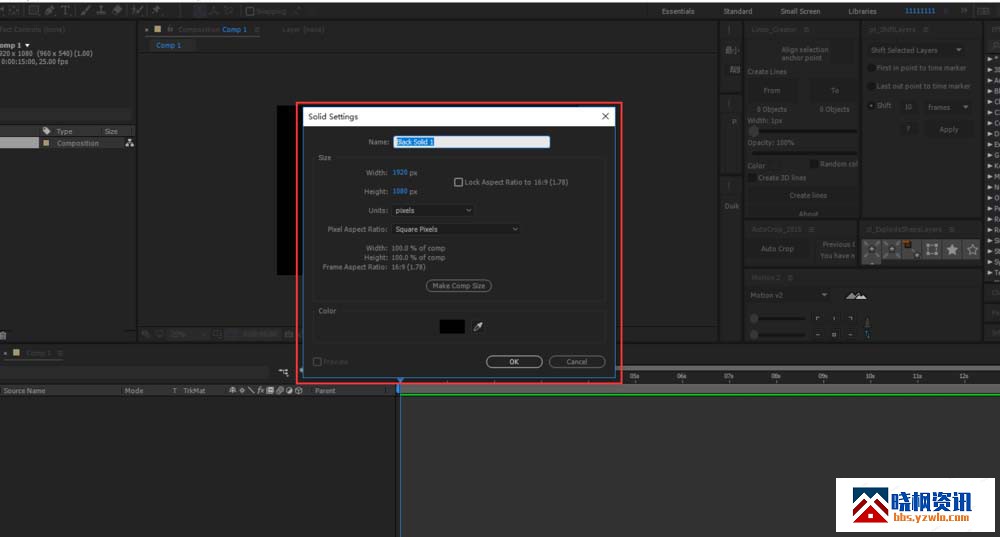Switch to Small Screen workspace
1000x537 pixels.
800,11
